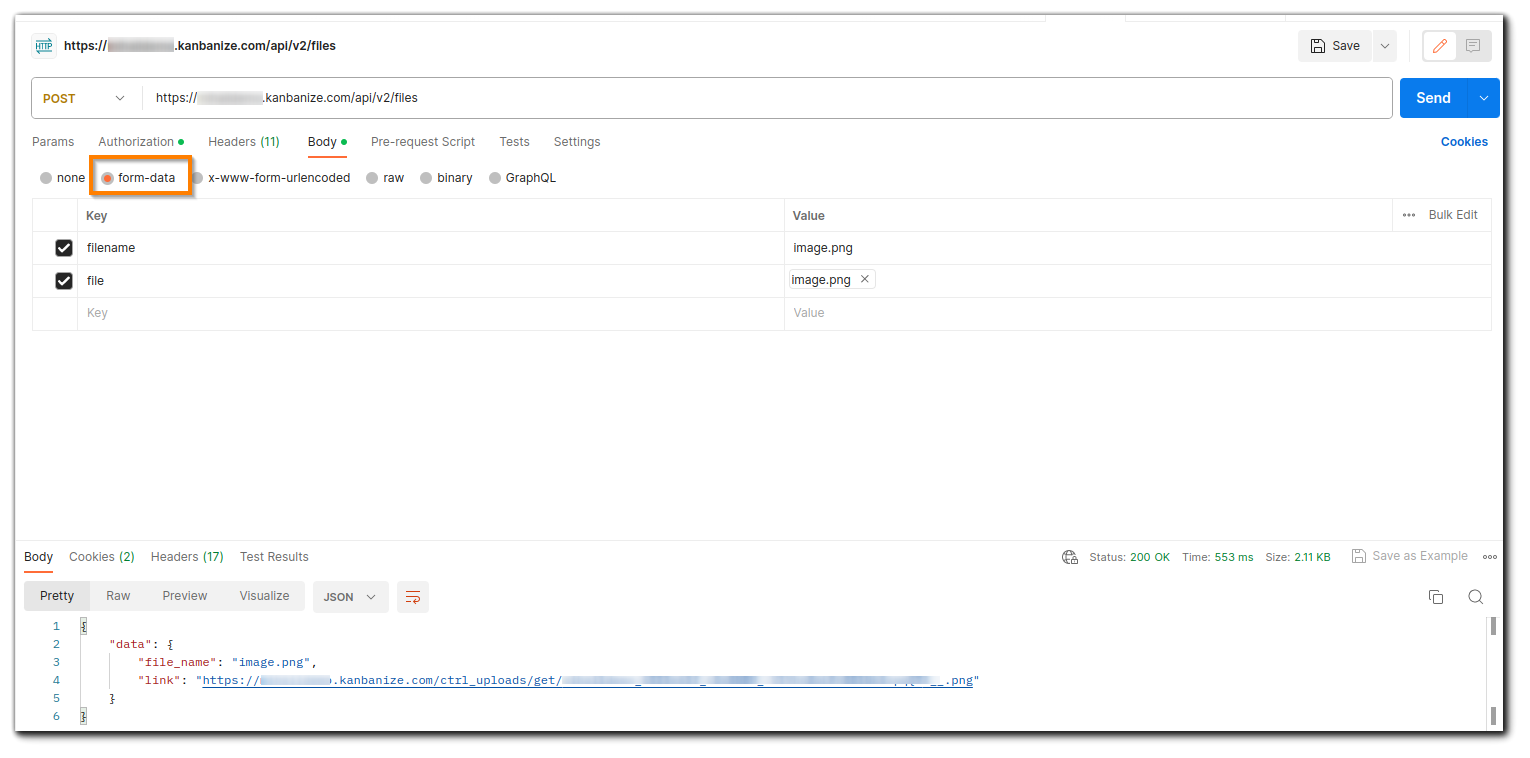Switch response view to Pretty
Viewport: 1530px width, 758px height.
click(57, 596)
